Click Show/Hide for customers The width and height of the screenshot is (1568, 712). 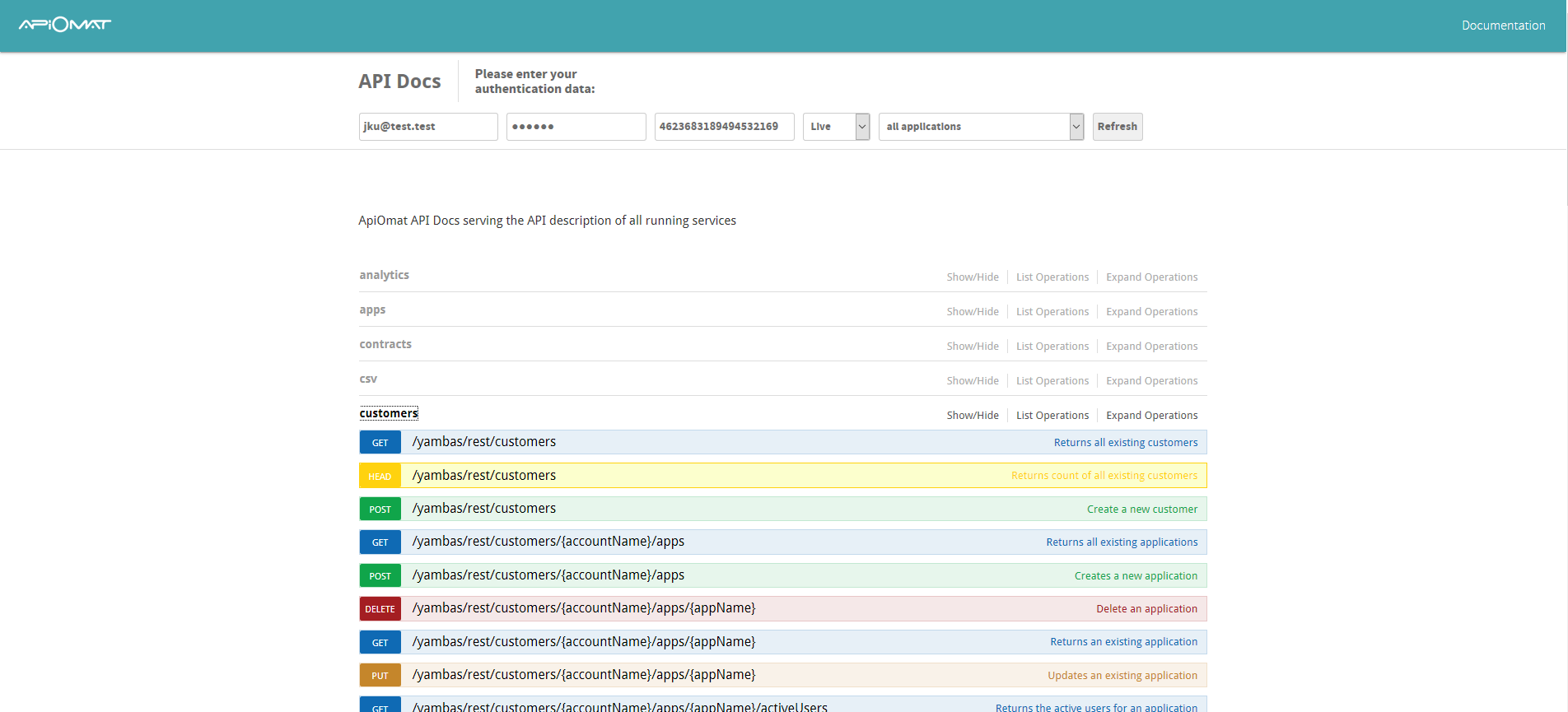tap(973, 416)
